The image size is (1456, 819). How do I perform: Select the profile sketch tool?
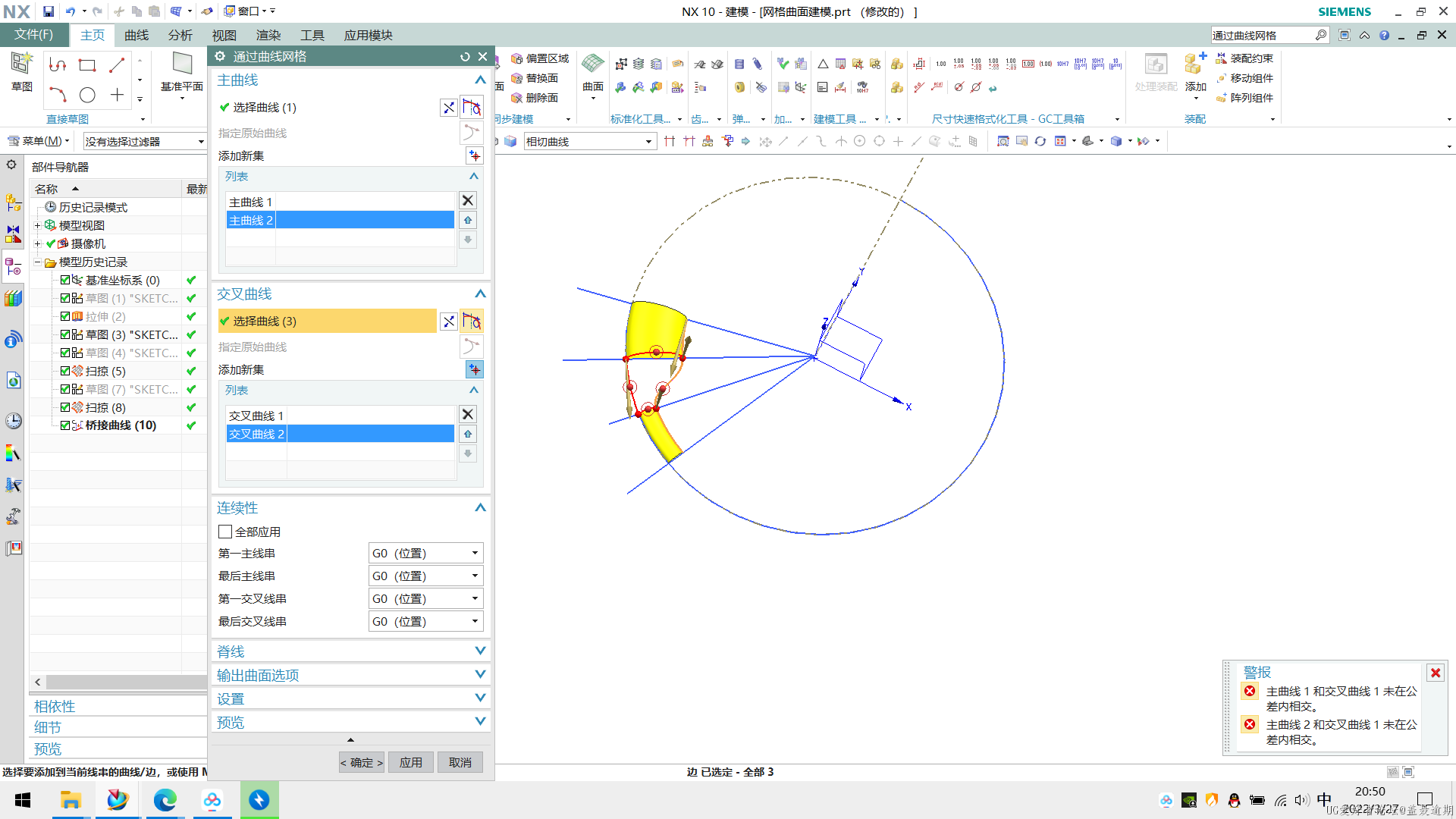click(58, 65)
